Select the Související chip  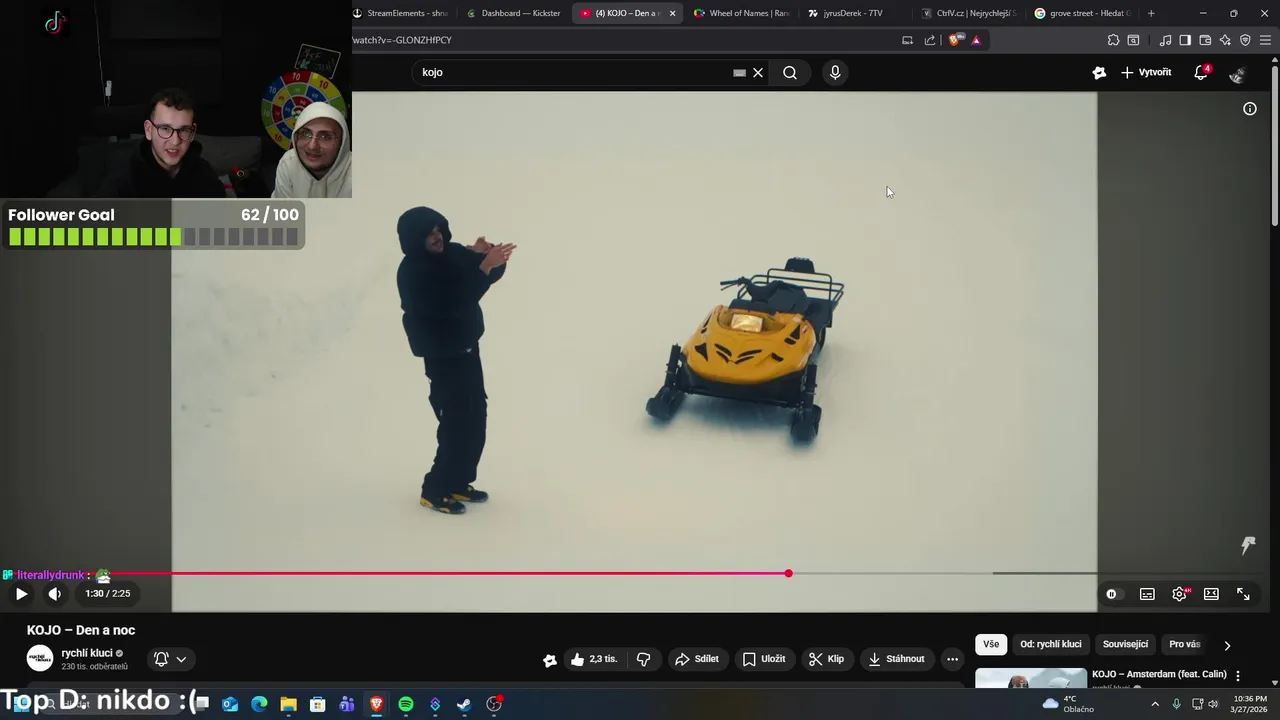point(1126,644)
